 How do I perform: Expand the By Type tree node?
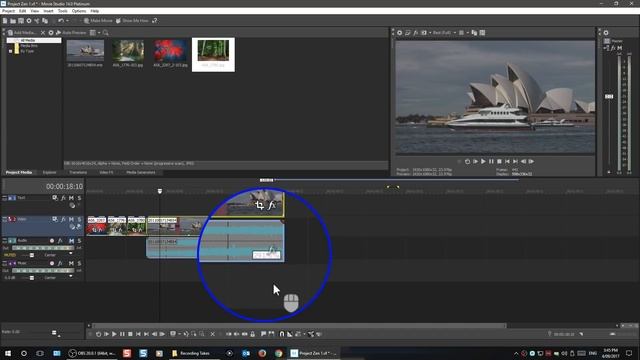point(10,51)
